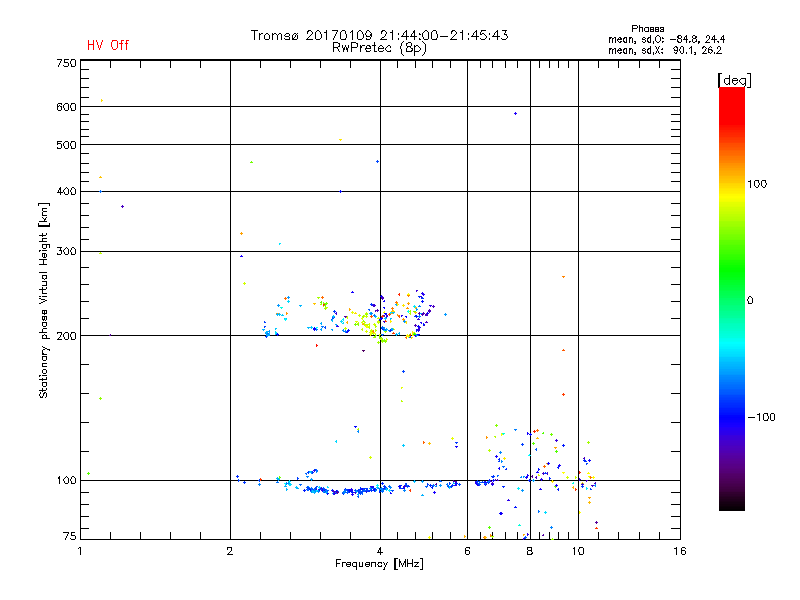Screen dimensions: 800x600
Task: Click the x-axis tick label '16'
Action: tap(680, 552)
